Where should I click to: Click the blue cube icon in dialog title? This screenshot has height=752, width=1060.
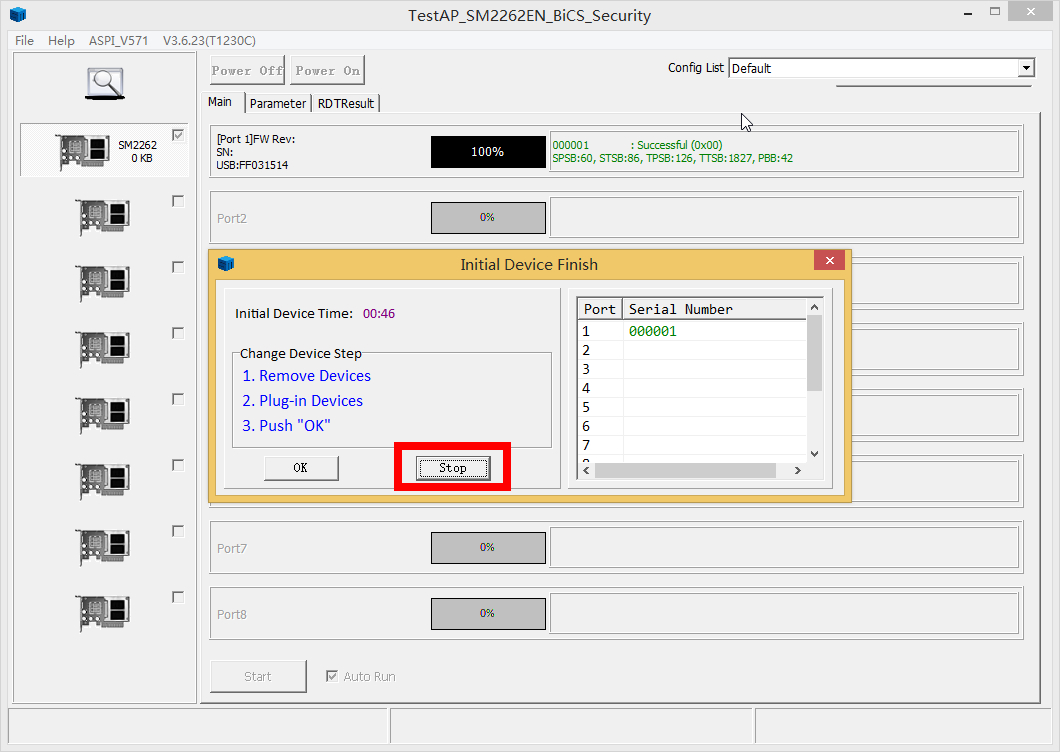point(226,264)
